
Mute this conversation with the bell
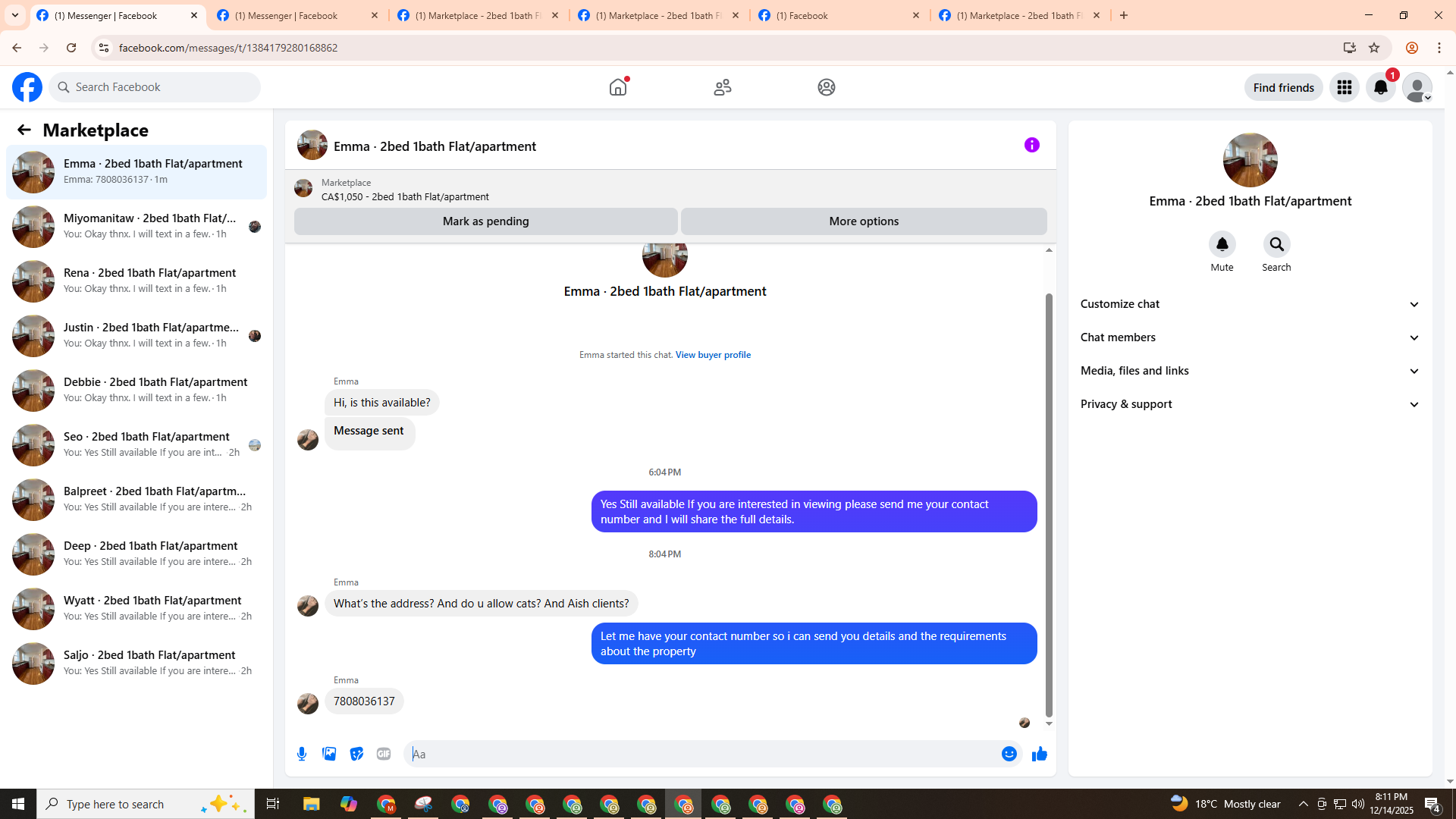point(1222,244)
